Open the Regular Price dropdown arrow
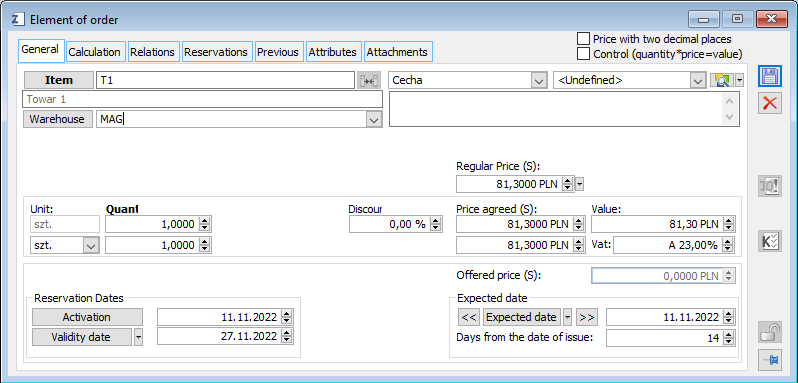798x383 pixels. pos(579,184)
